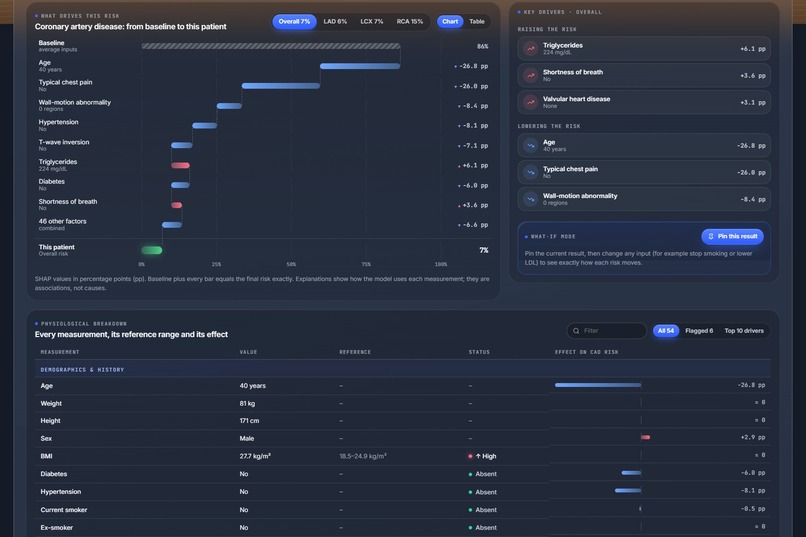
Task: Click the Hypertension effect bar in table
Action: point(628,491)
